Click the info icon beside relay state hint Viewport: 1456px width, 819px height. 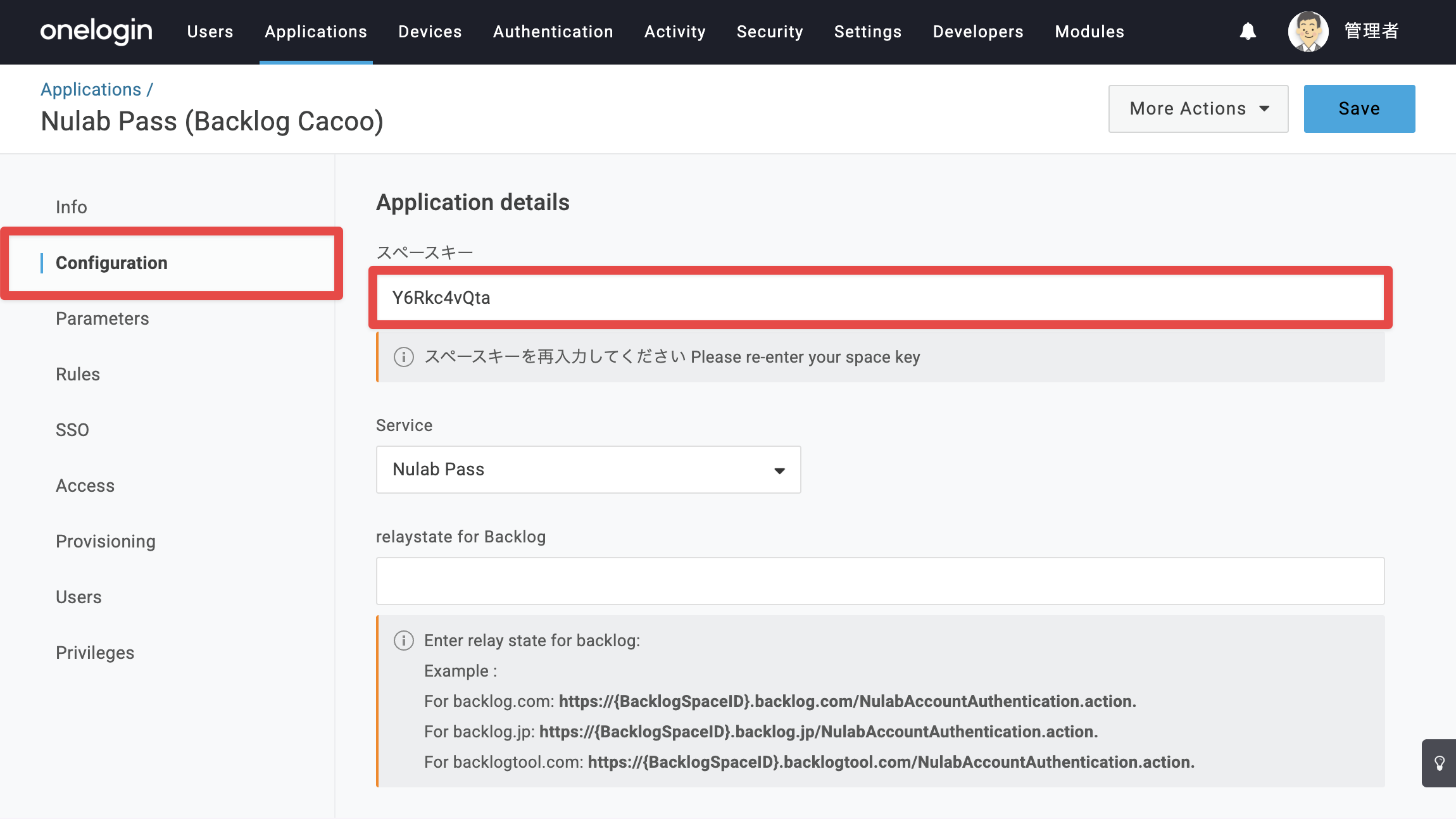pyautogui.click(x=404, y=641)
